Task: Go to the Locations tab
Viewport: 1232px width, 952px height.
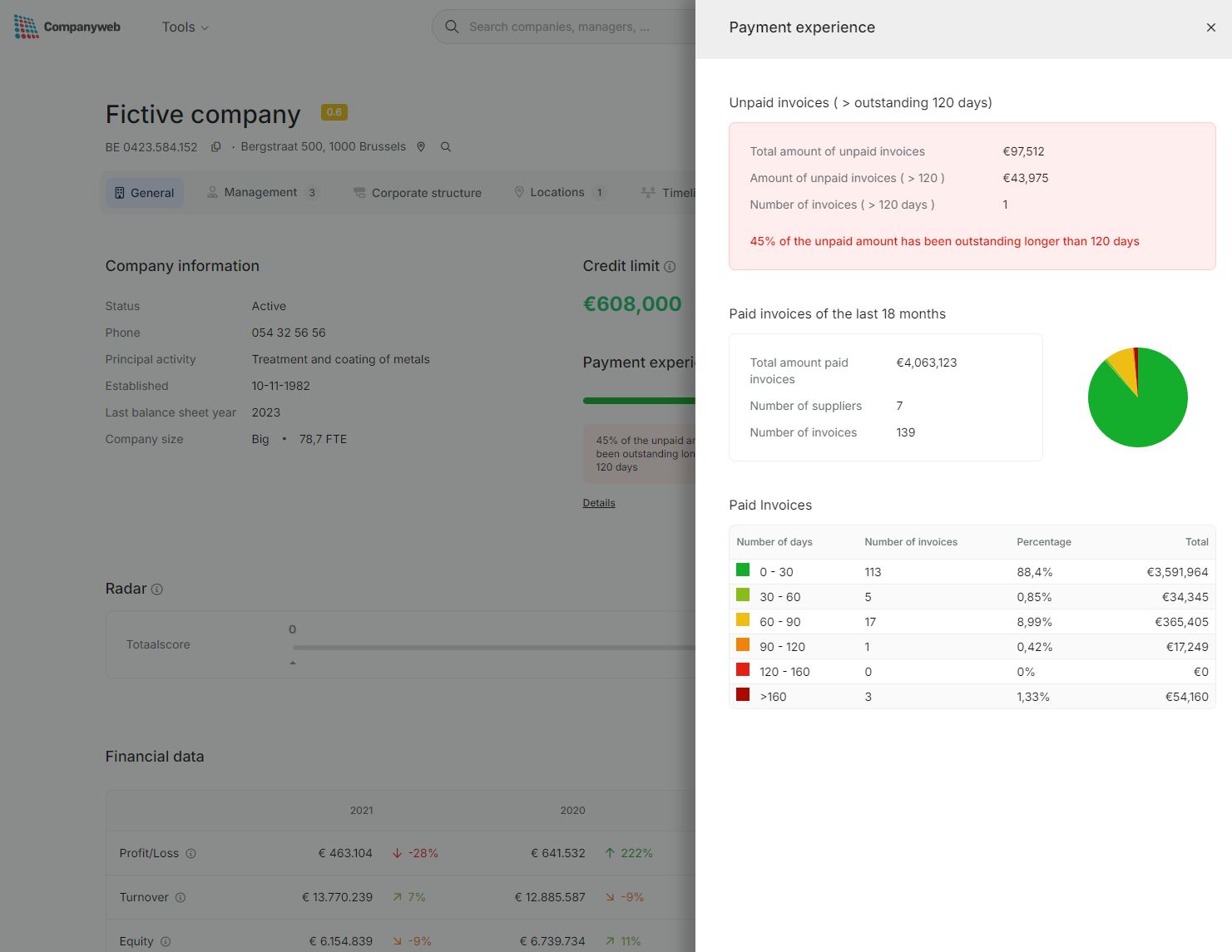Action: pyautogui.click(x=558, y=193)
